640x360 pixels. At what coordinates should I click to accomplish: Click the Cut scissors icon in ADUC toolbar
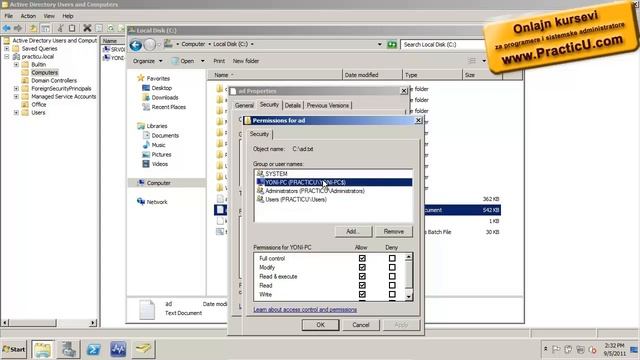(60, 28)
